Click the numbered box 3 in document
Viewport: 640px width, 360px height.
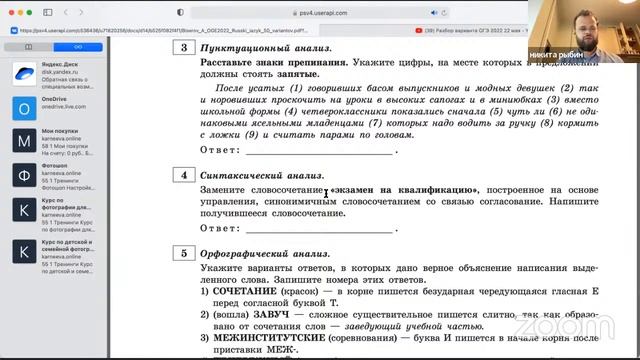click(x=184, y=47)
